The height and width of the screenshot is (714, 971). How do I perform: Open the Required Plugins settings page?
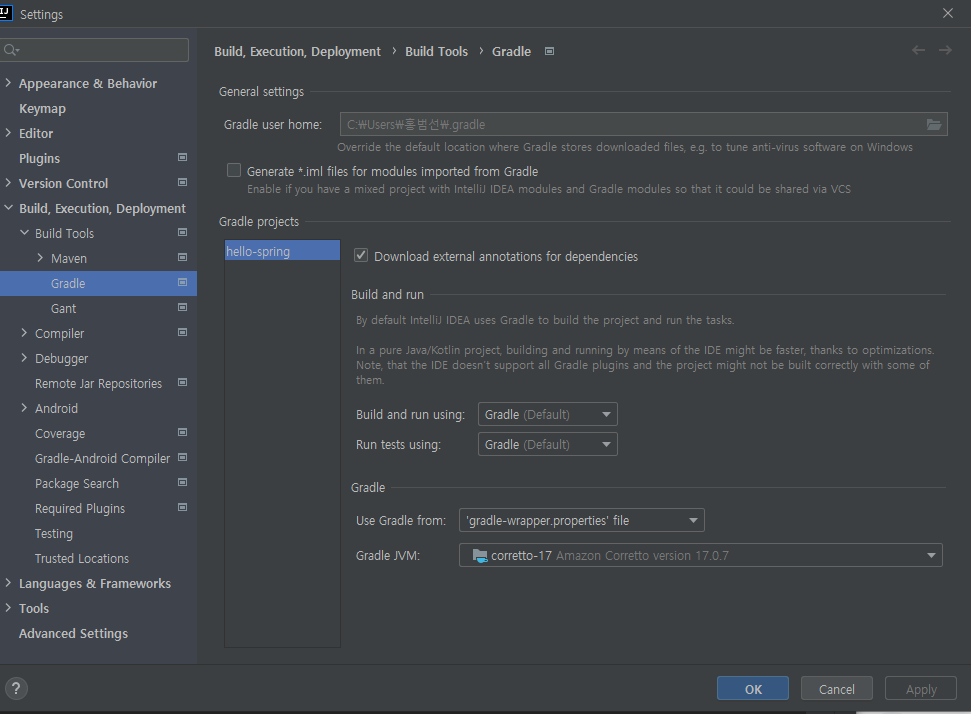[80, 508]
